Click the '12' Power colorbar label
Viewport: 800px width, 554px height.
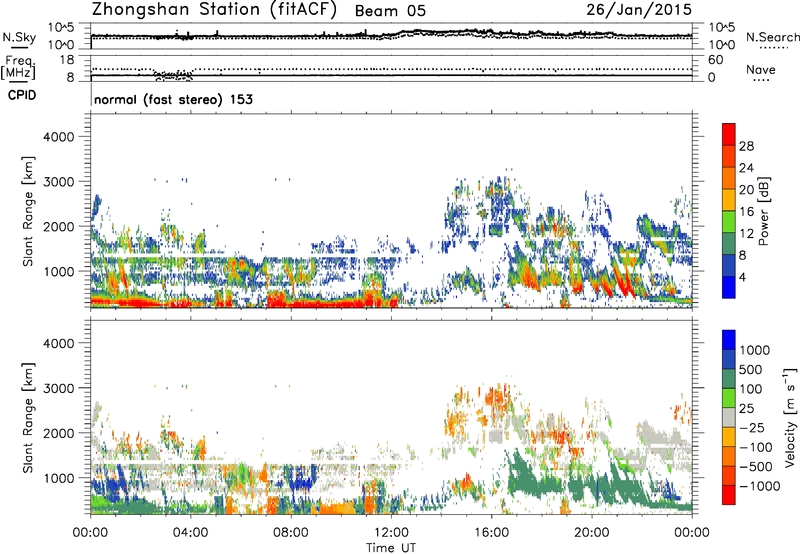pos(746,234)
